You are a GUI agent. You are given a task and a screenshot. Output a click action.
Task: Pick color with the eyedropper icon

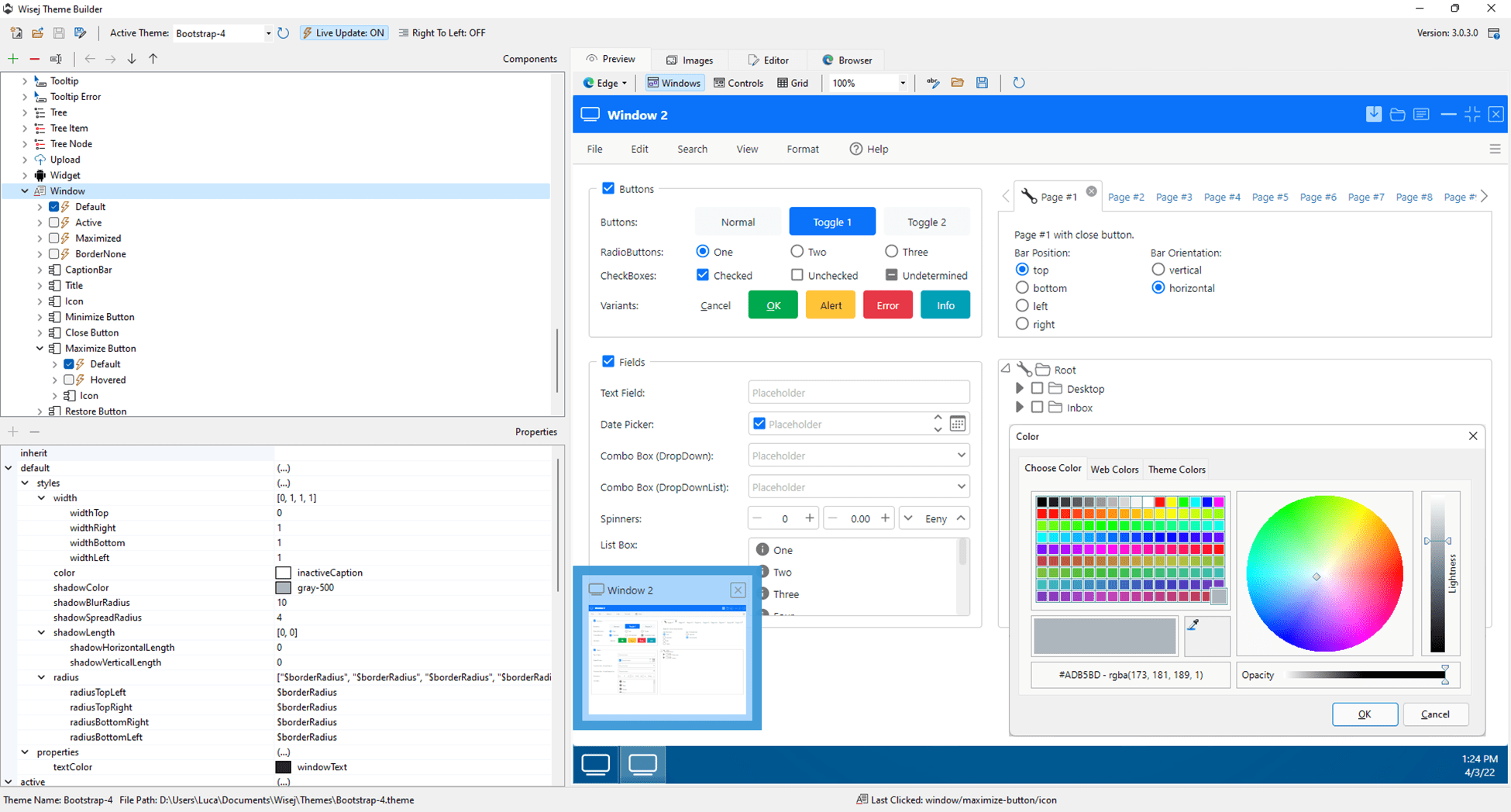pyautogui.click(x=1193, y=624)
